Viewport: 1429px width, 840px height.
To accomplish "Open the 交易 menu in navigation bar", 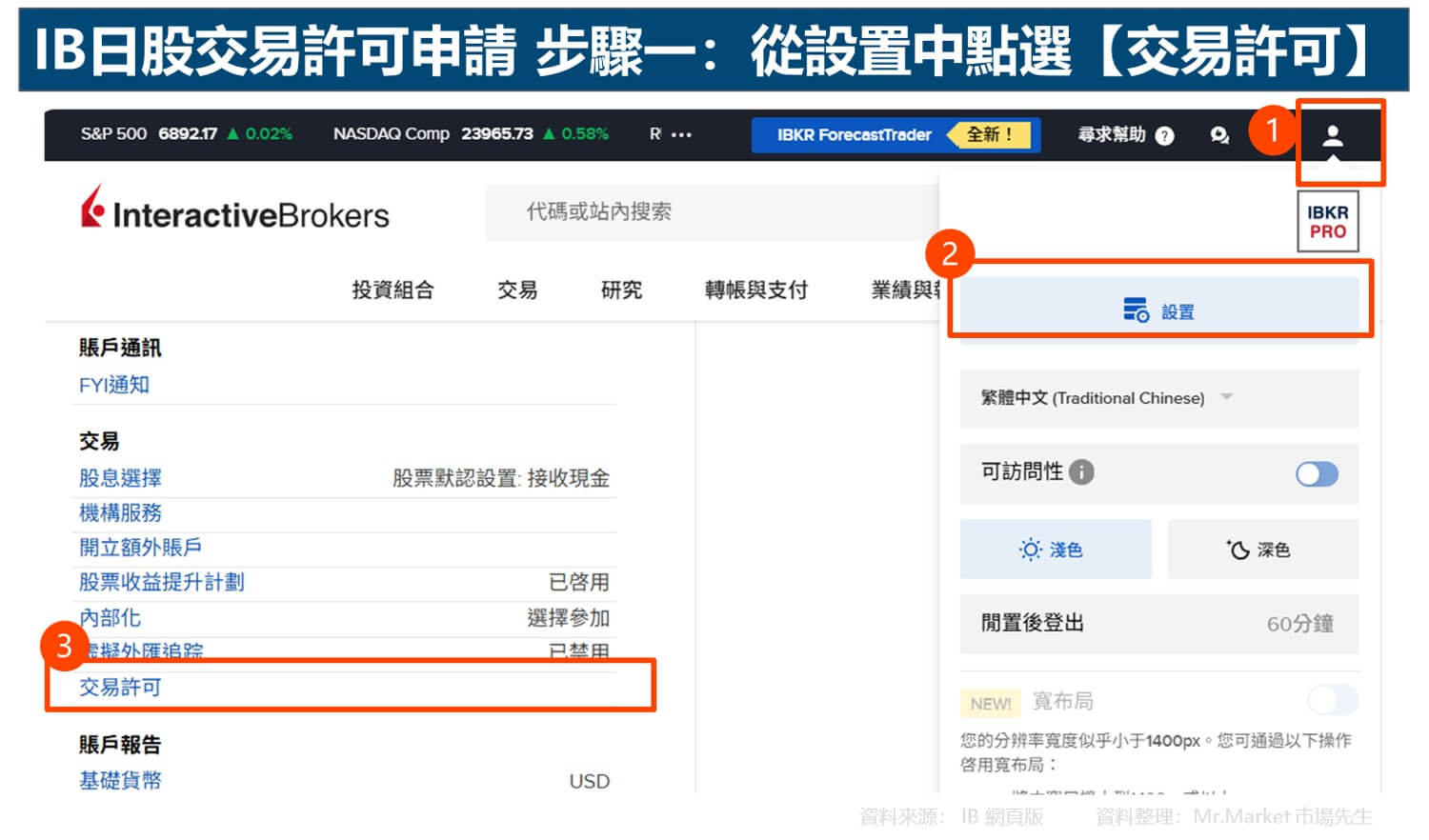I will click(x=517, y=290).
